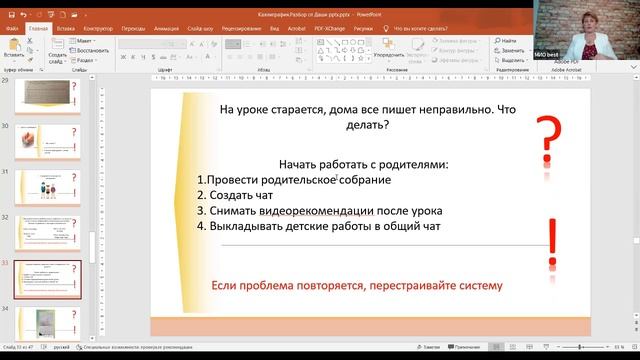Click the Создать слайд new slide icon

tap(58, 44)
